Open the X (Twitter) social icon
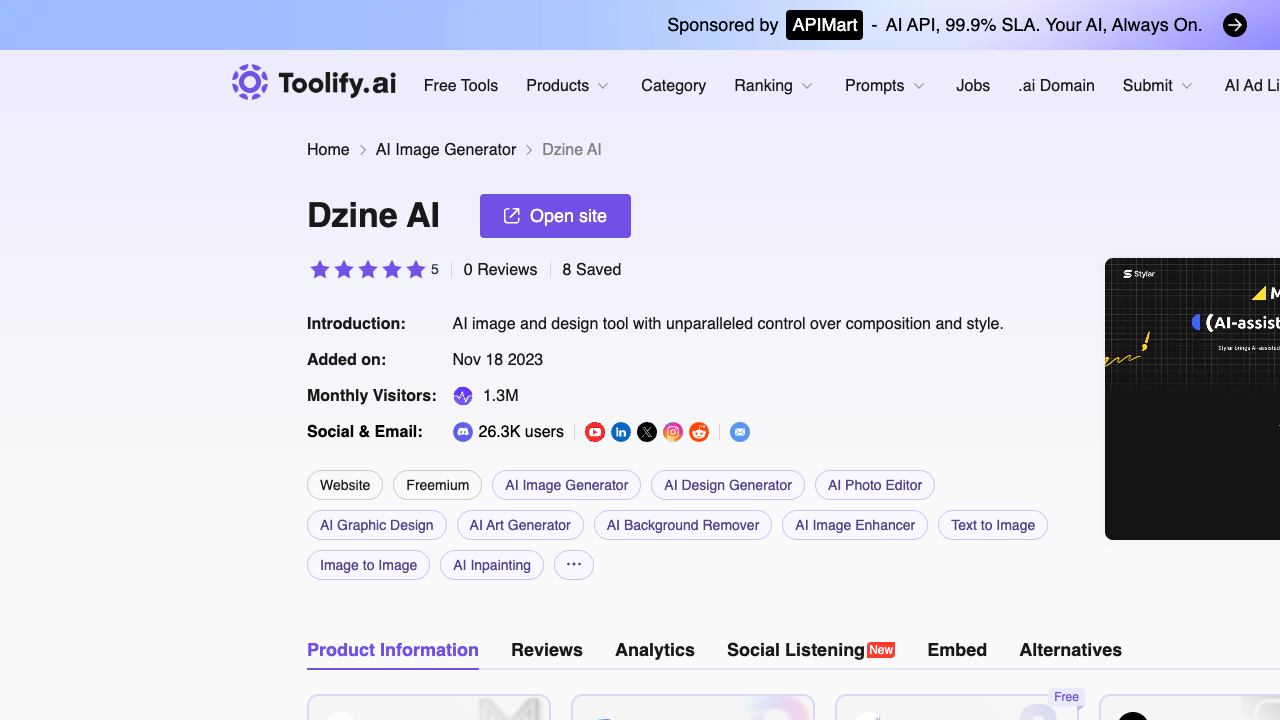The image size is (1280, 720). pyautogui.click(x=647, y=432)
